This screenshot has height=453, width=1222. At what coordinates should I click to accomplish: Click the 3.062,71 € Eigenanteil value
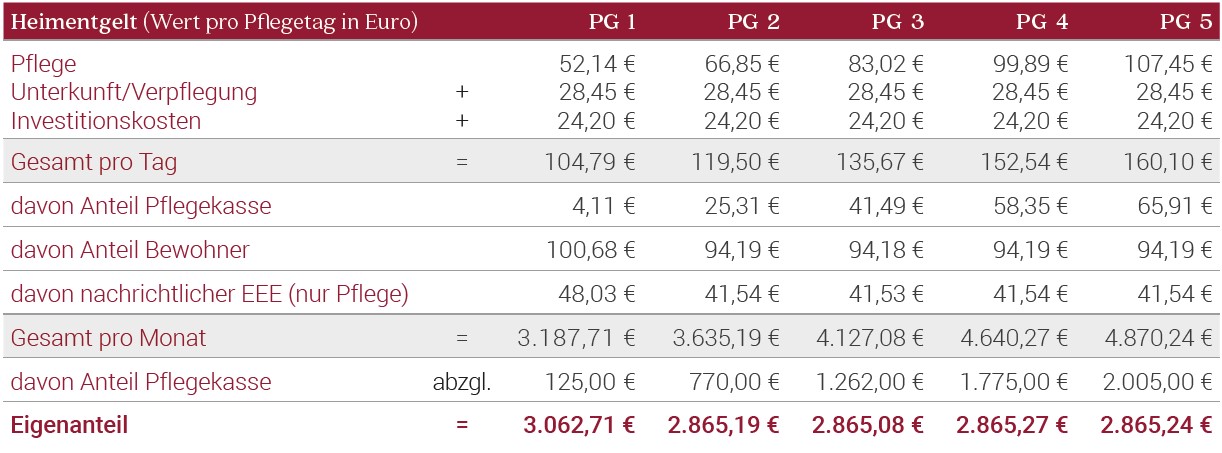pos(579,425)
